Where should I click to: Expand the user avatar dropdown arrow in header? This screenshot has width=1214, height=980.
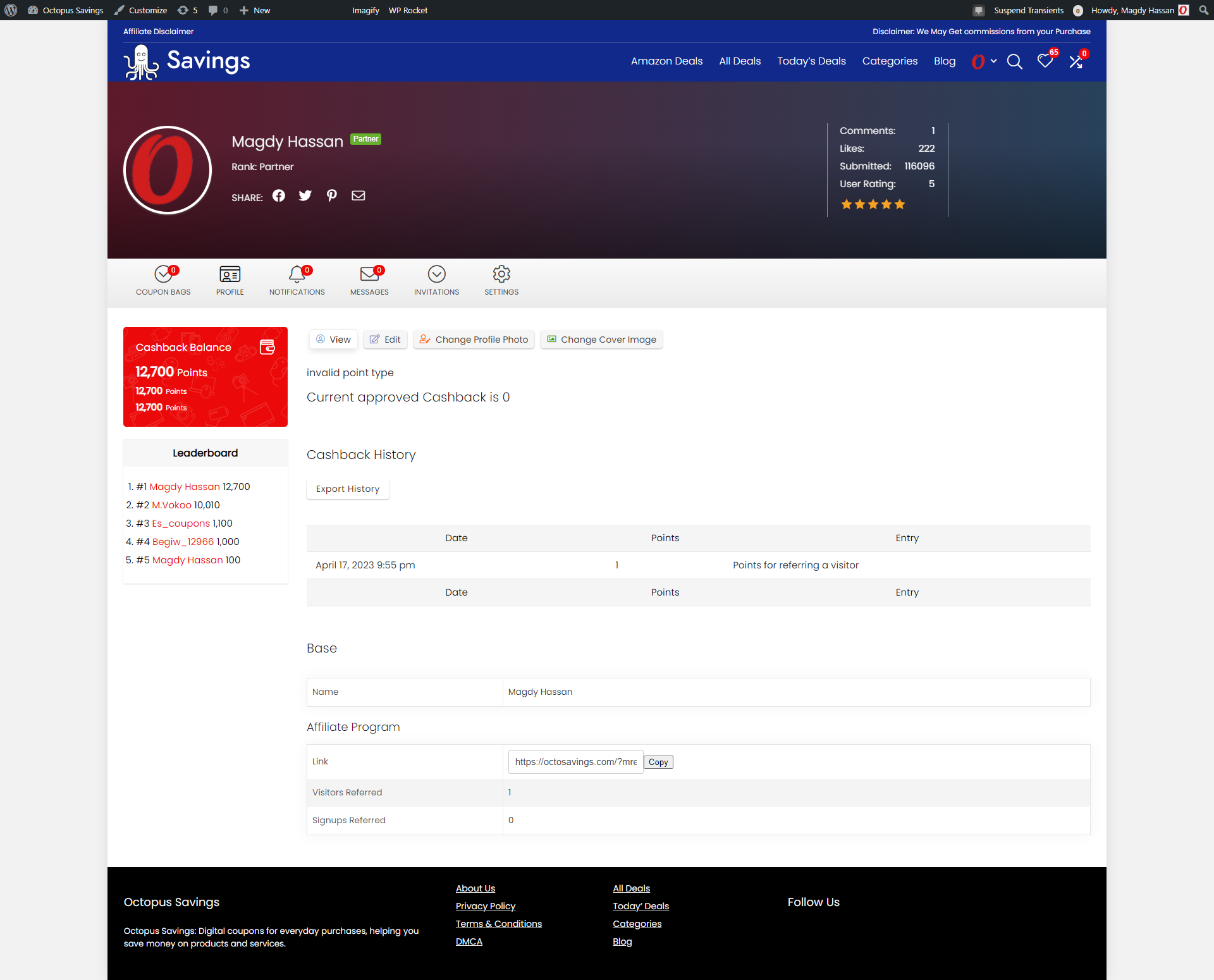tap(993, 61)
